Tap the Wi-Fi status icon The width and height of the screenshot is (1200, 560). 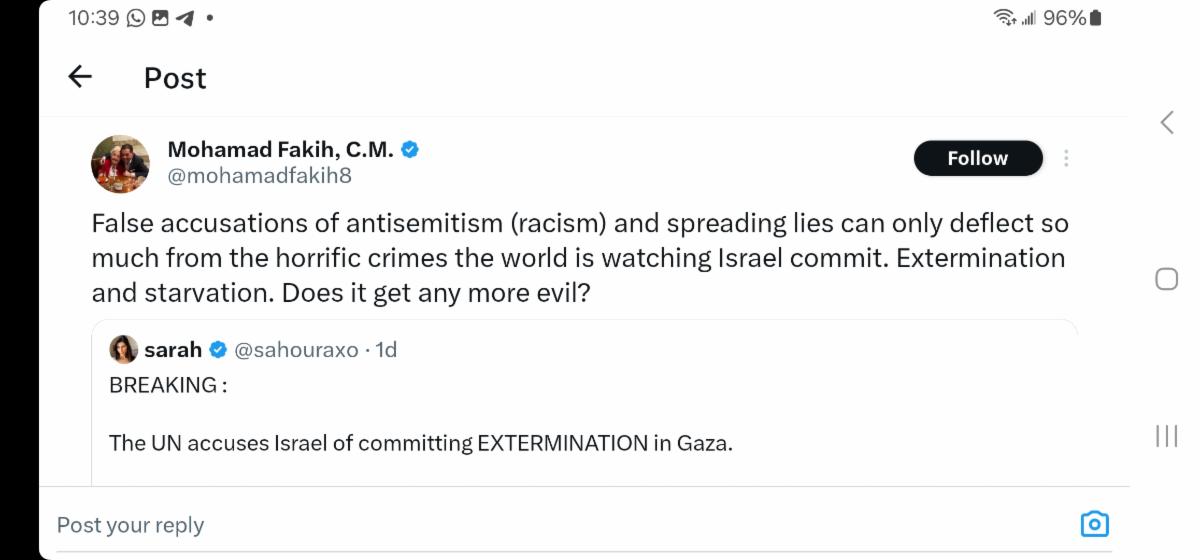1003,18
